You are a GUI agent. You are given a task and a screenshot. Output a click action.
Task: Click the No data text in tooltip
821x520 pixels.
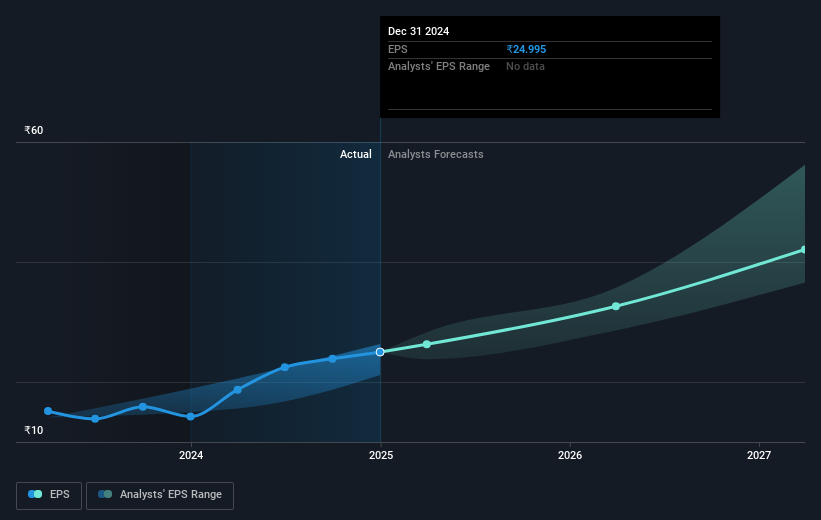525,67
